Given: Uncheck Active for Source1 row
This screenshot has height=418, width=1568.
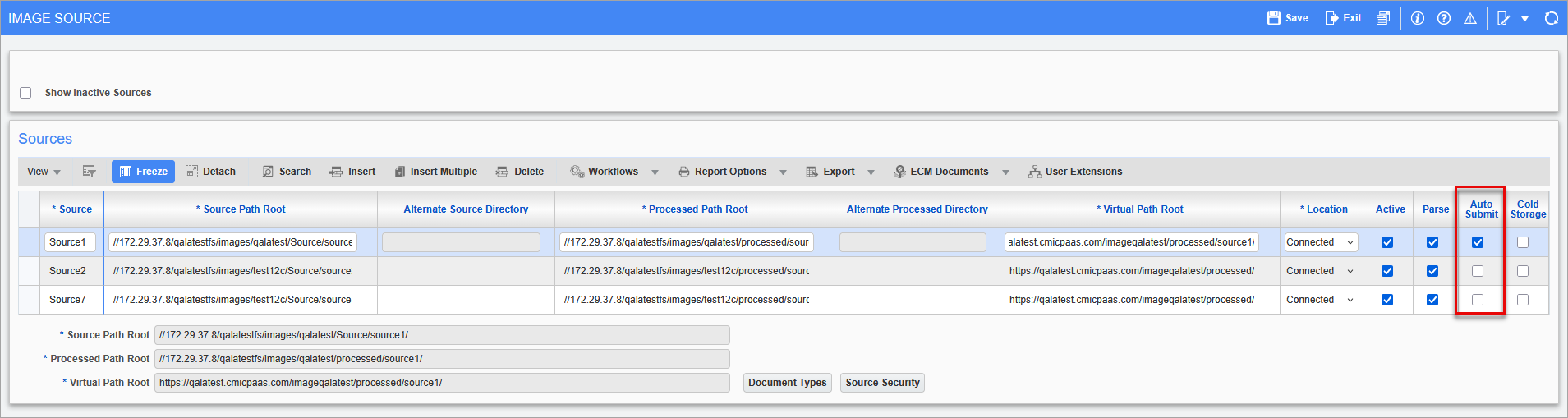Looking at the screenshot, I should pos(1387,242).
